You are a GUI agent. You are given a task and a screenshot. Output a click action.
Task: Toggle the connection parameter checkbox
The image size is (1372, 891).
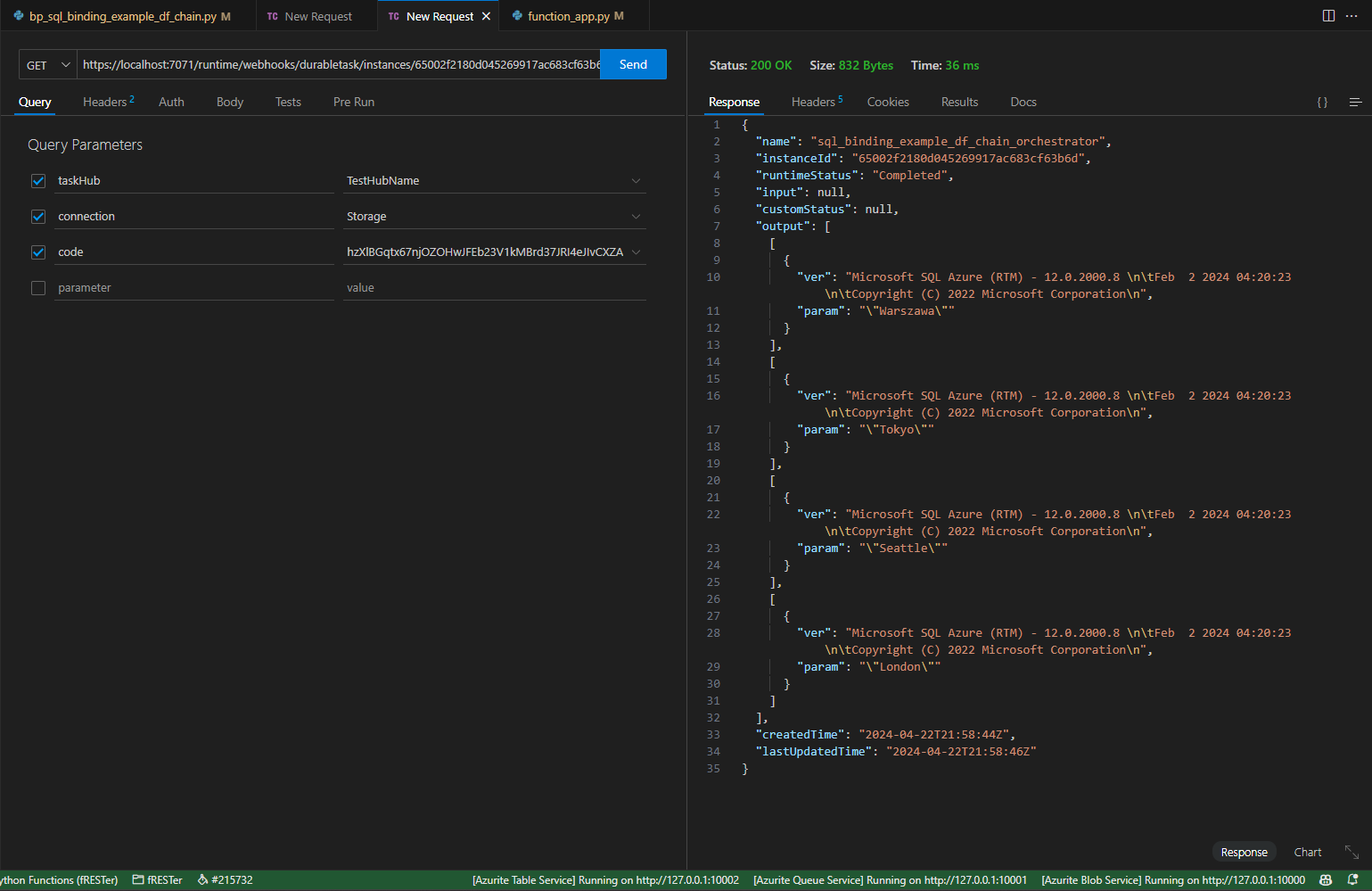(x=38, y=217)
